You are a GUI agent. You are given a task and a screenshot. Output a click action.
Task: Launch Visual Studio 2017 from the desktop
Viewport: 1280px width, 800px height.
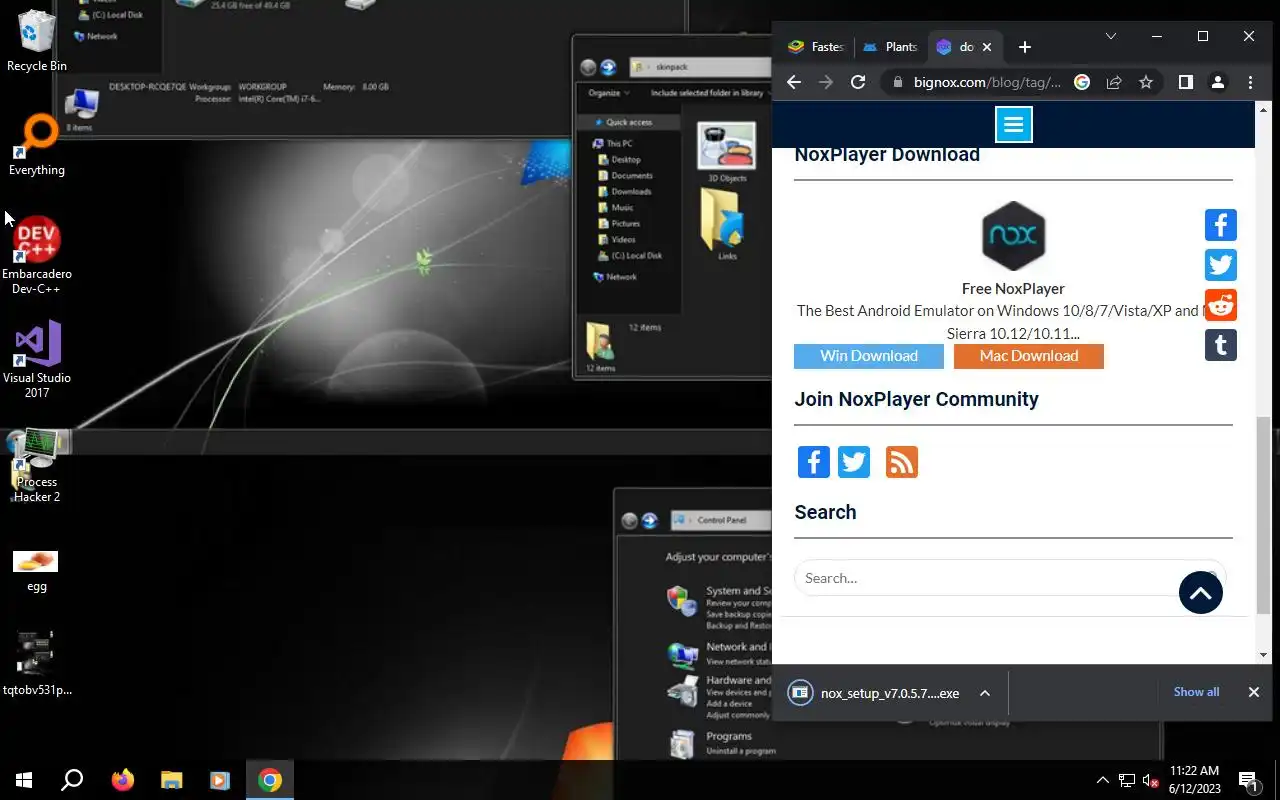pos(37,359)
